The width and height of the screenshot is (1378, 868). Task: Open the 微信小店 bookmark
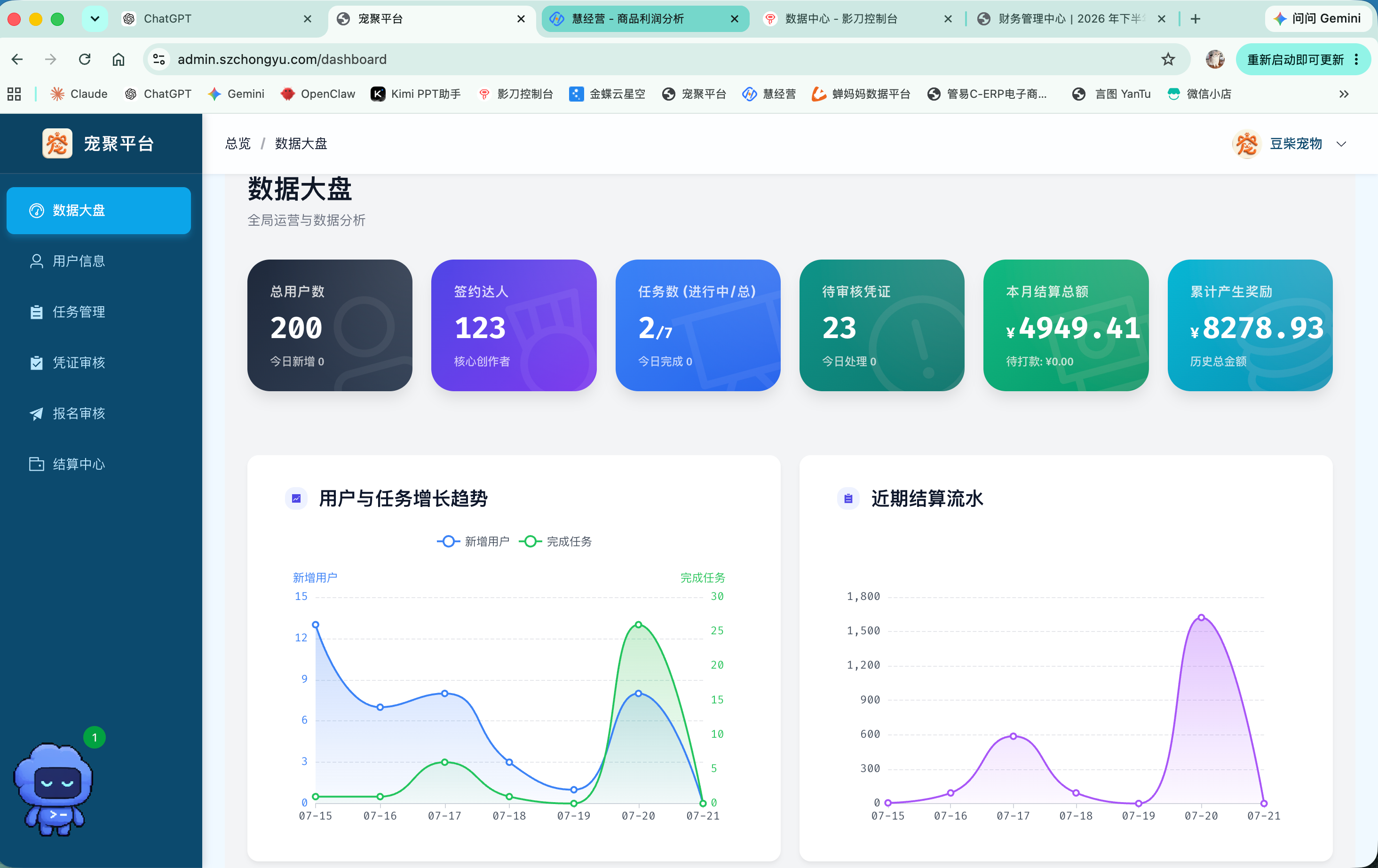pyautogui.click(x=1199, y=94)
